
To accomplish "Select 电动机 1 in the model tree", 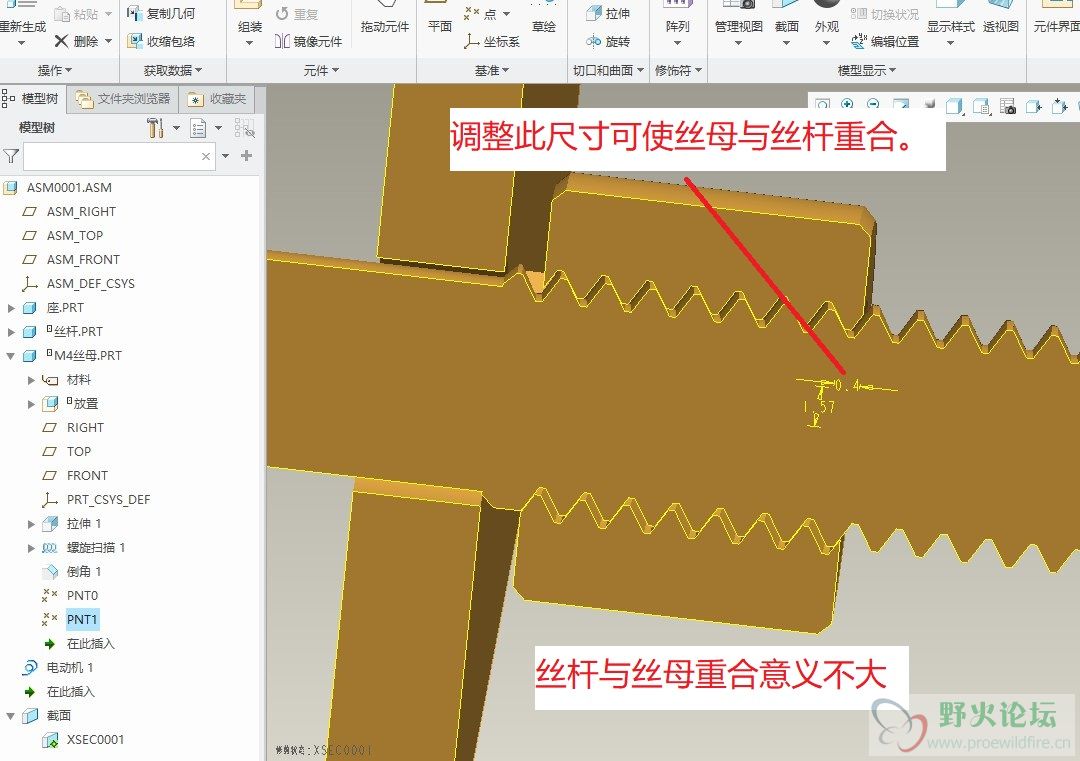I will pyautogui.click(x=70, y=667).
